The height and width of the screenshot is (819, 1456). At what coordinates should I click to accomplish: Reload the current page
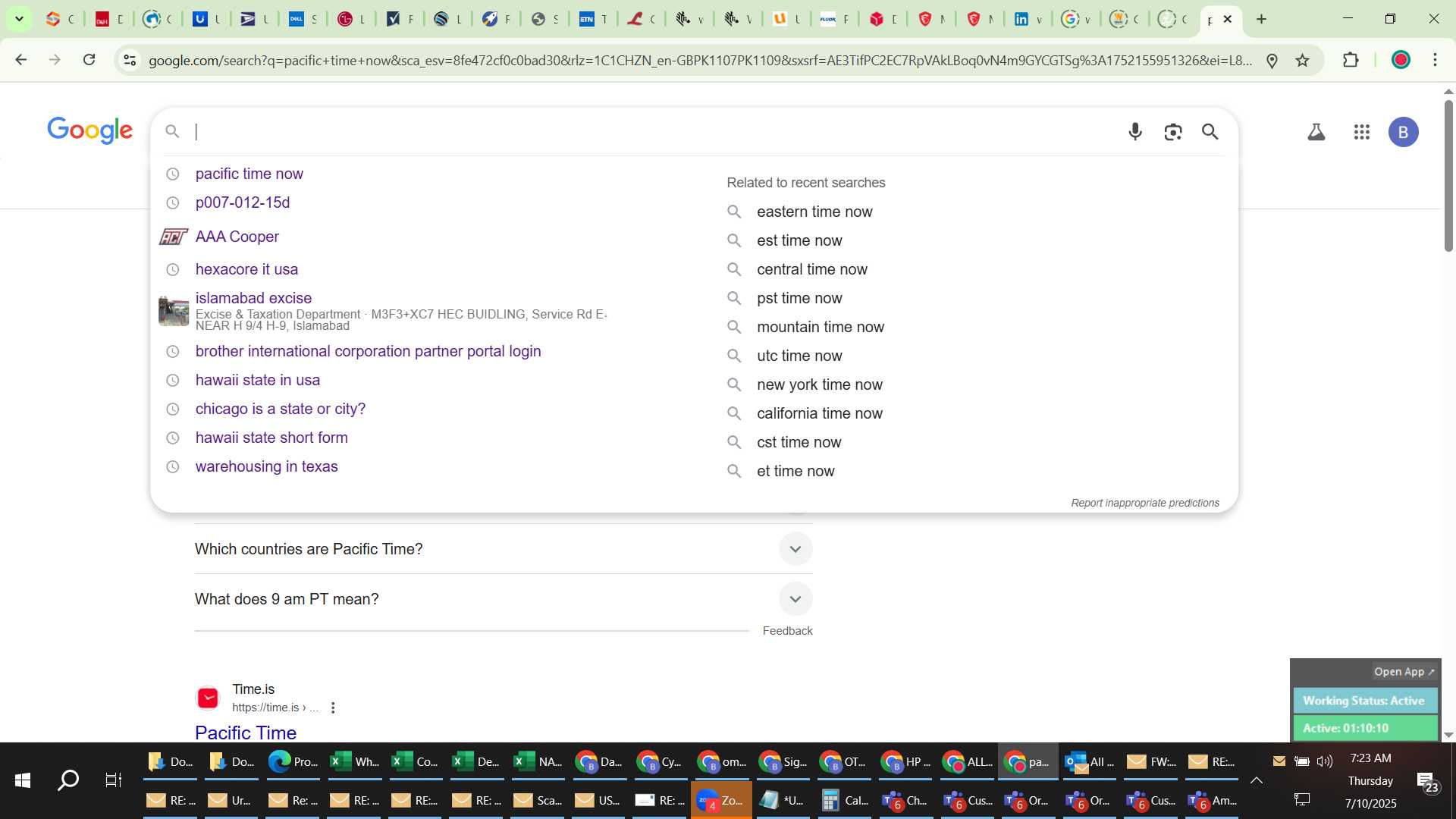tap(89, 60)
